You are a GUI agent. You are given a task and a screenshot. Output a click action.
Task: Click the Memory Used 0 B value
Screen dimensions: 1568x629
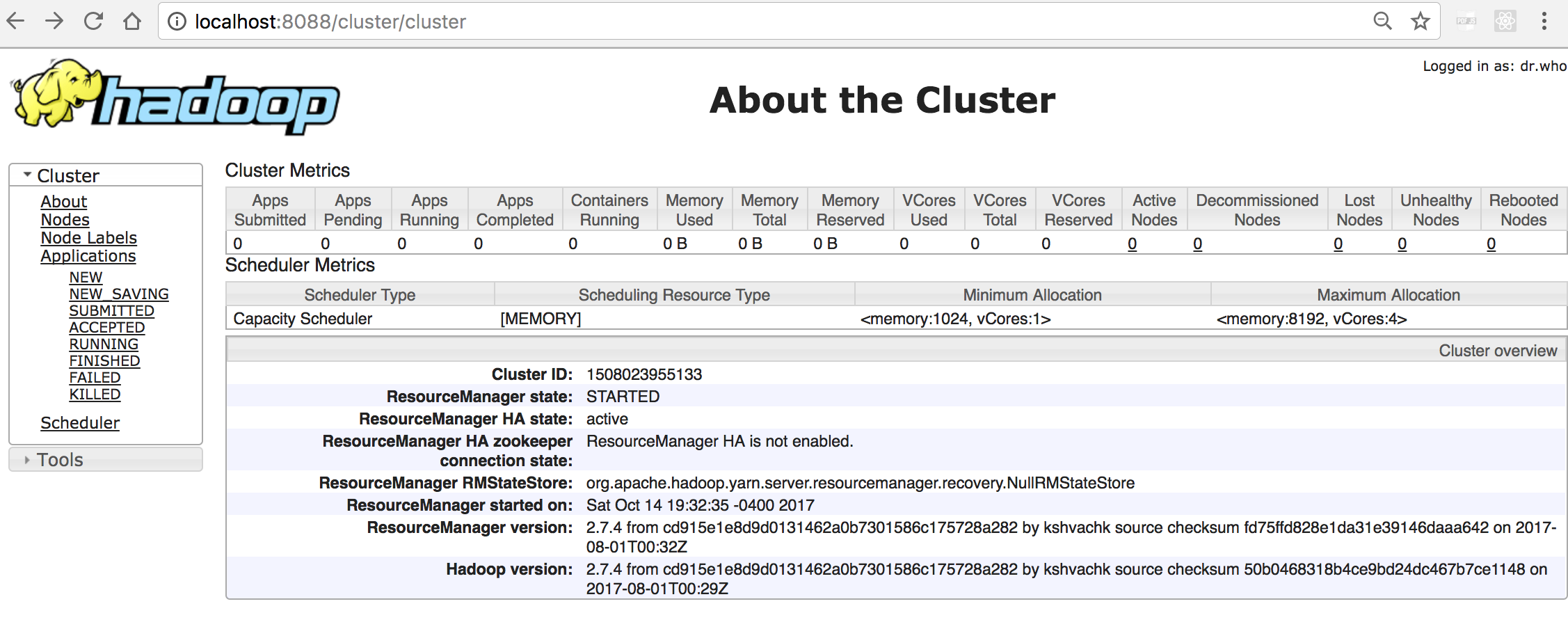675,244
